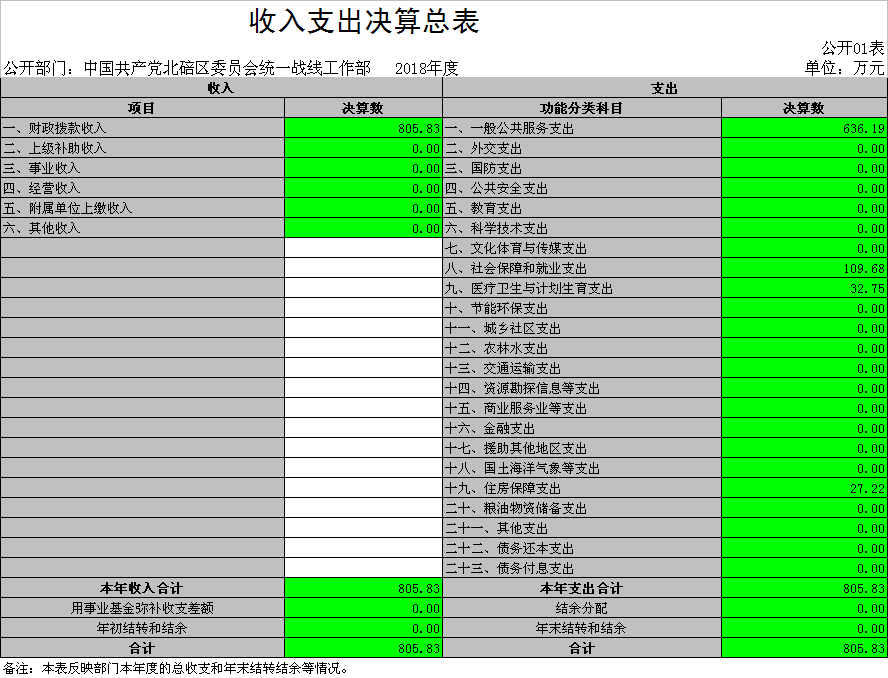
Task: Click the 项目 column header
Action: click(142, 108)
